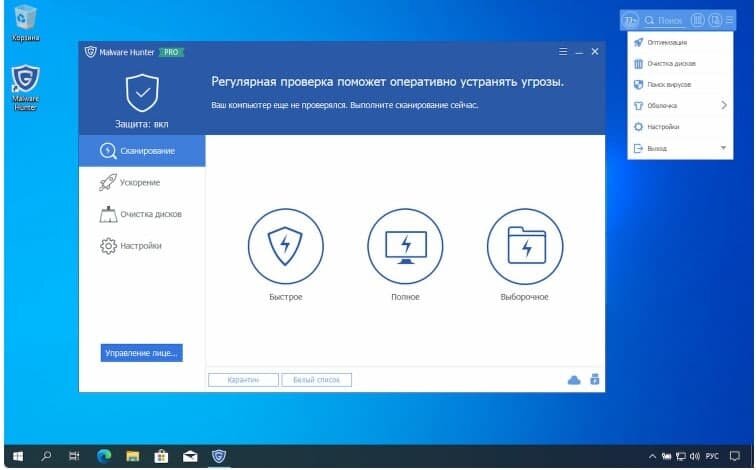Open the widget hamburger menu
Image resolution: width=756 pixels, height=470 pixels.
[729, 20]
